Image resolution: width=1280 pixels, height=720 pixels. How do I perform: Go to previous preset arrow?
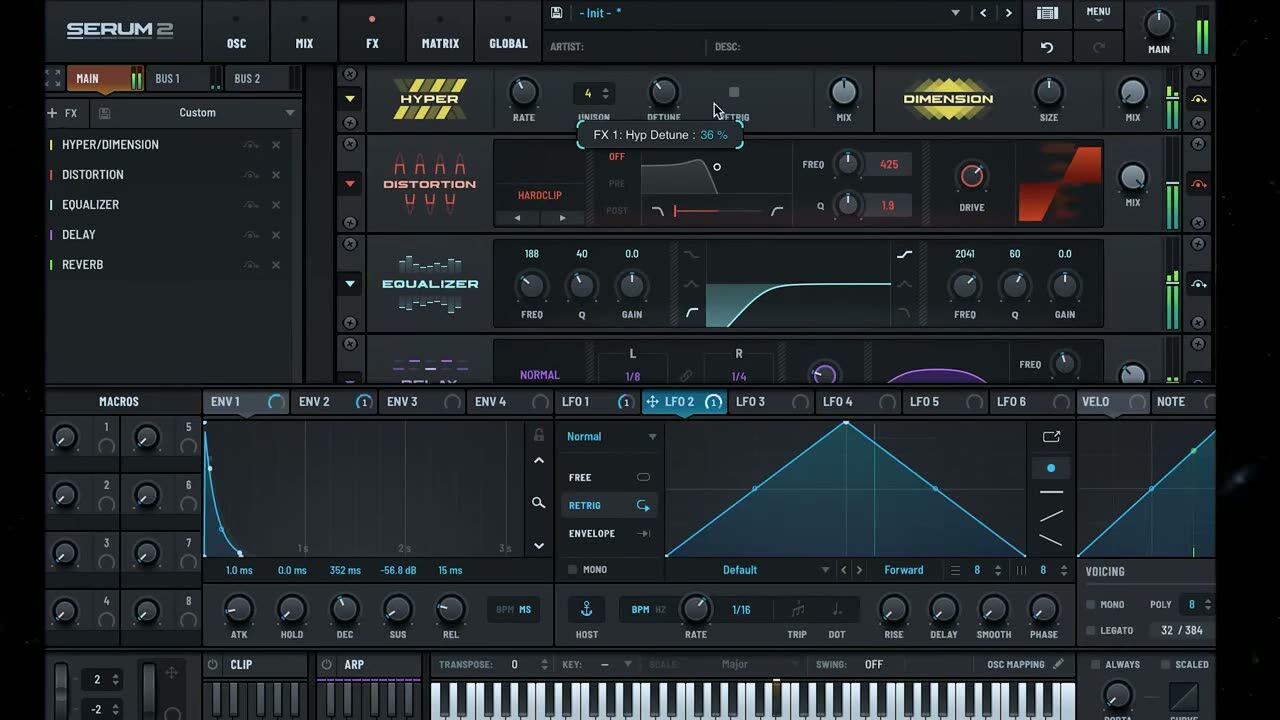click(x=983, y=13)
